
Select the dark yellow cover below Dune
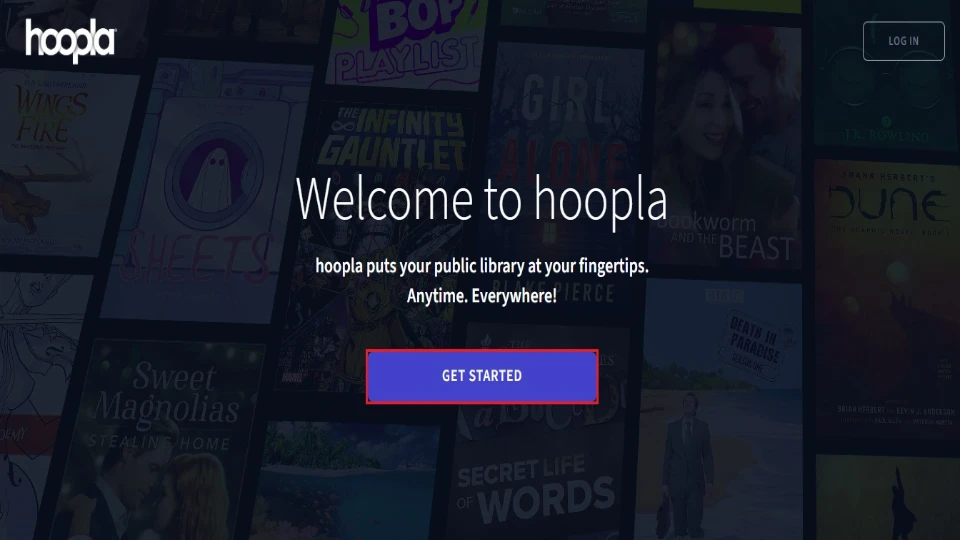click(888, 497)
